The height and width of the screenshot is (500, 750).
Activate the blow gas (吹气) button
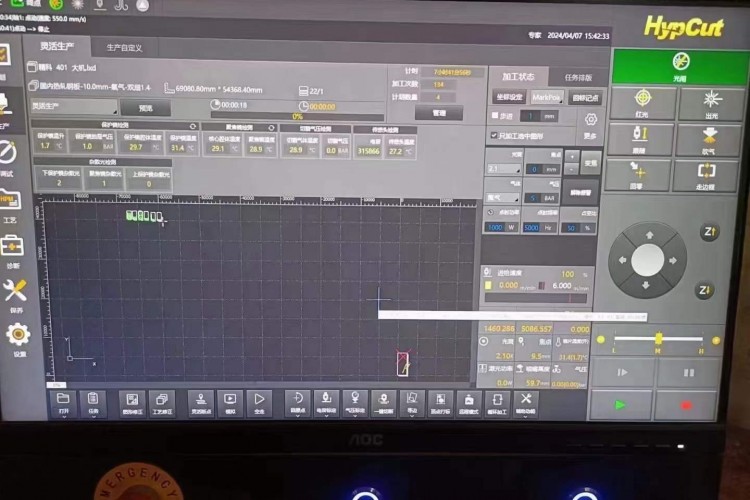click(x=708, y=140)
